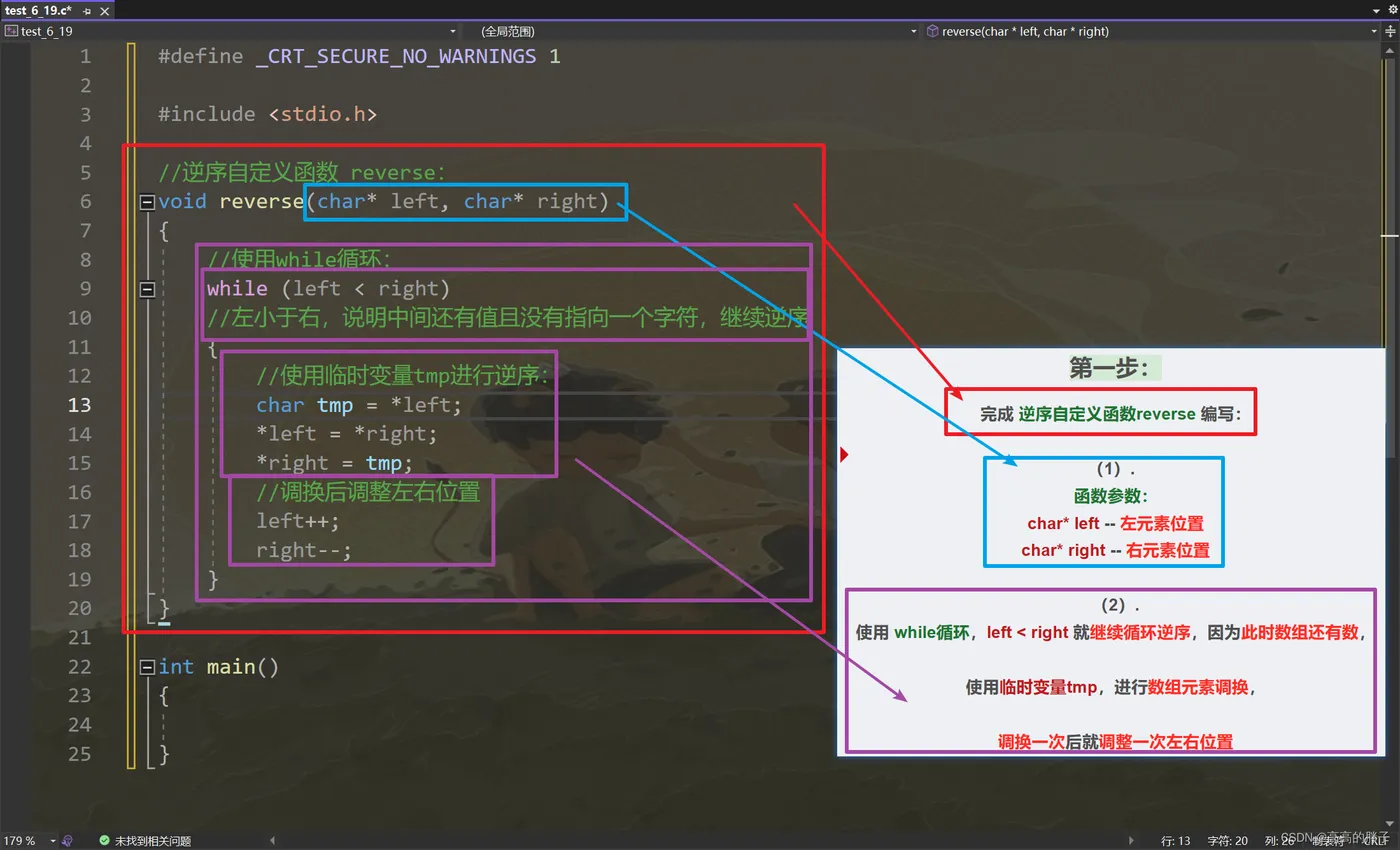1400x850 pixels.
Task: Click the code cleanup broom icon
Action: (68, 841)
